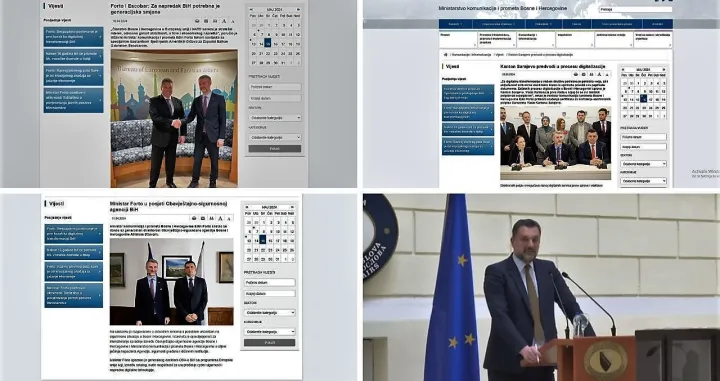Select the 'Komunikacije i informatizacija' white sub-tab
This screenshot has width=720, height=381.
pyautogui.click(x=536, y=39)
